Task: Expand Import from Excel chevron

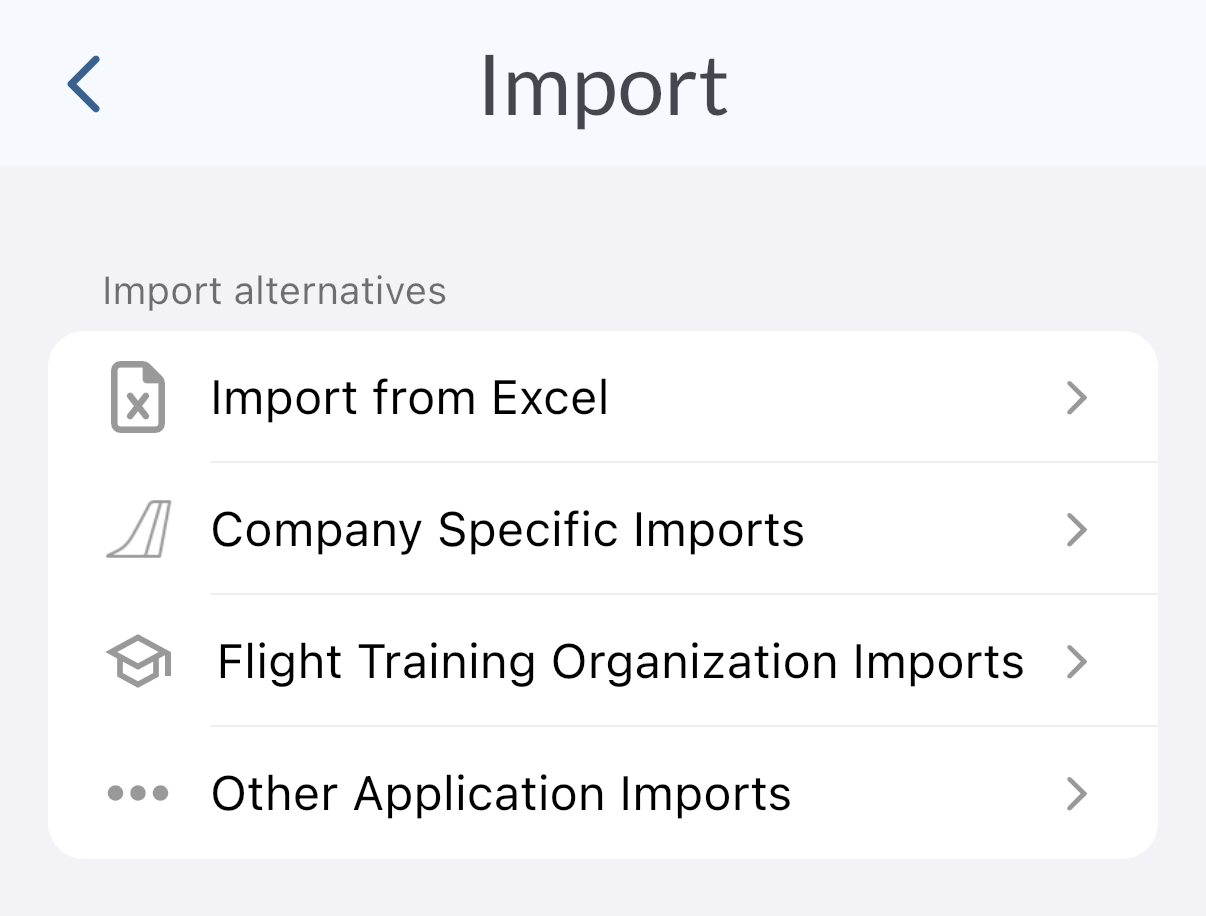Action: point(1076,398)
